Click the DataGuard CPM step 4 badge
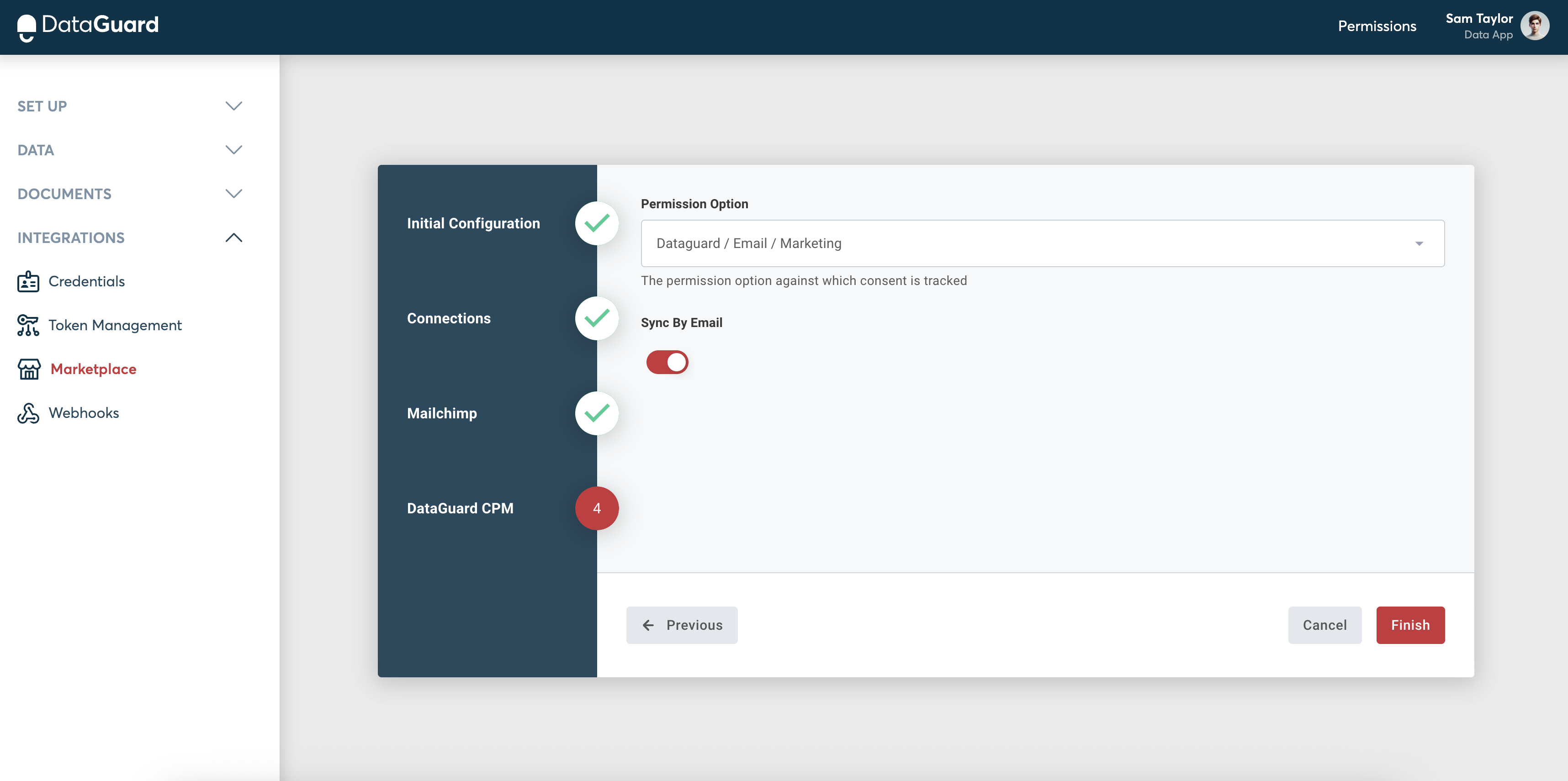 coord(597,508)
